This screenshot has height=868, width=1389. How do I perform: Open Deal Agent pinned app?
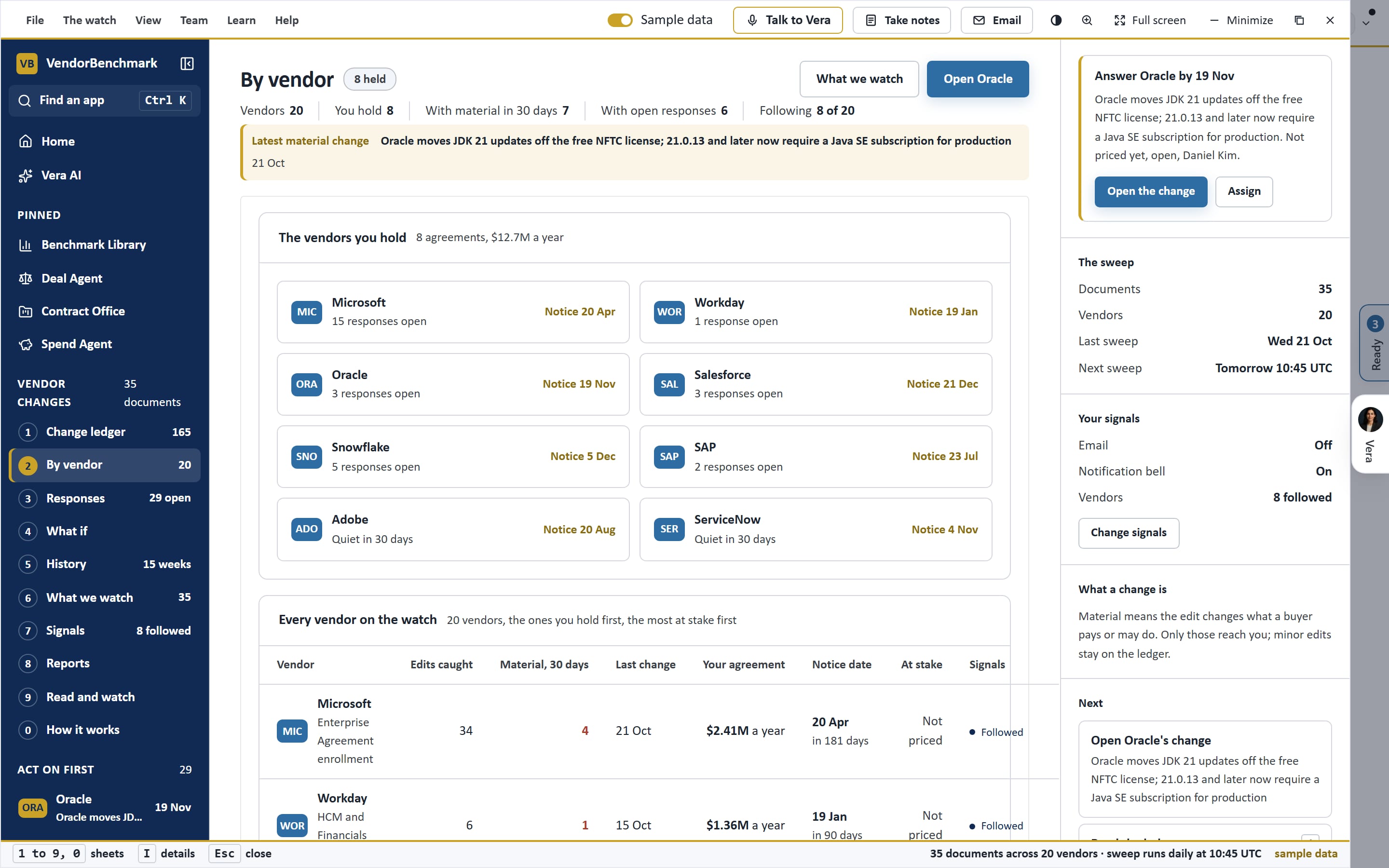click(105, 278)
